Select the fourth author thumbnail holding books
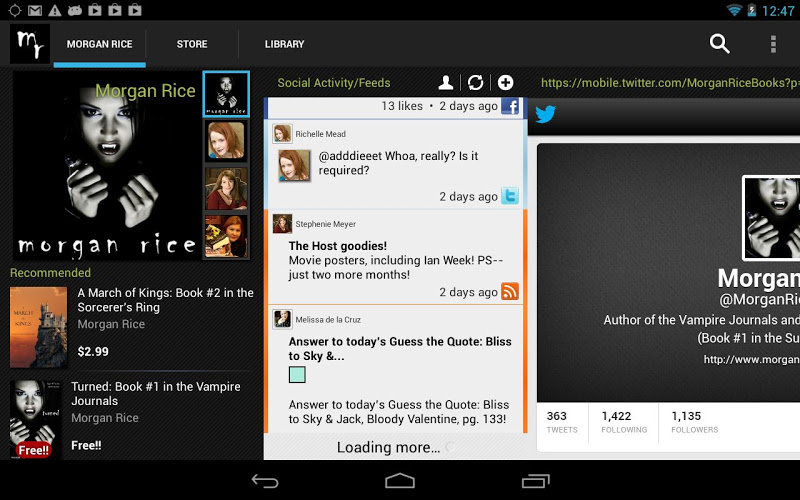 (x=226, y=236)
